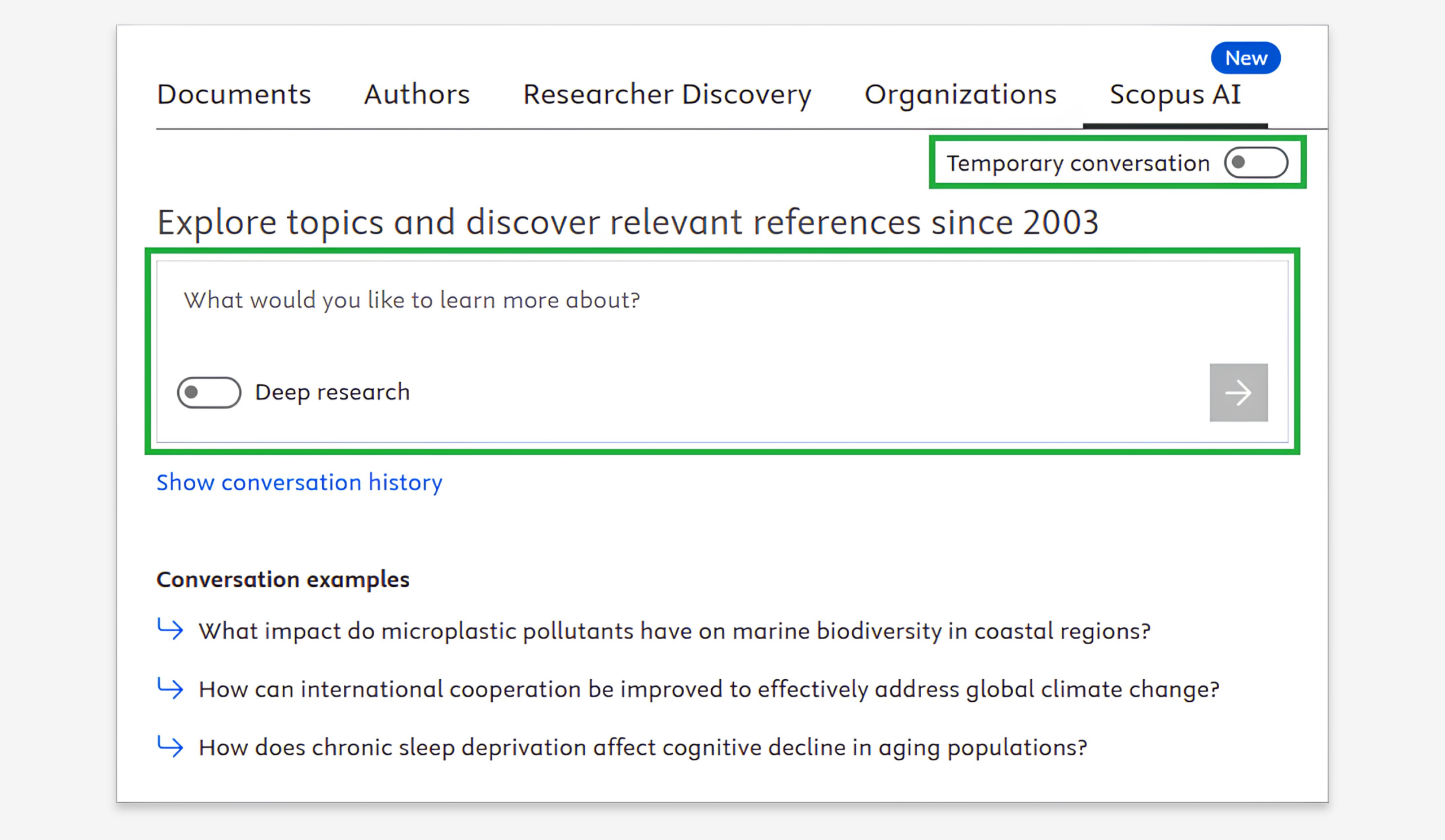
Task: Click the 'Conversation examples' heading
Action: (283, 579)
